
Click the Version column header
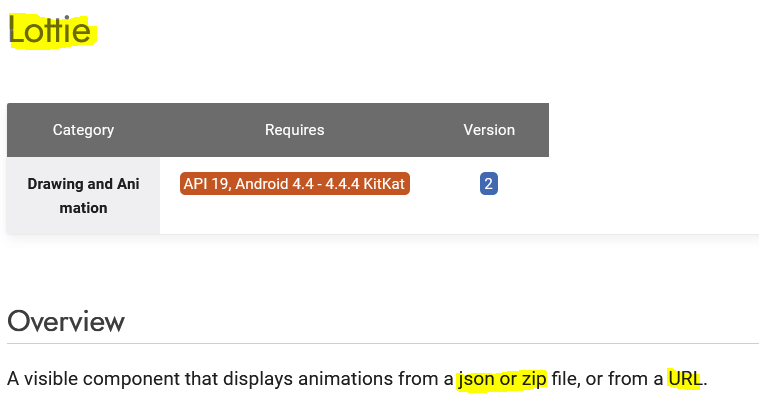click(x=489, y=130)
